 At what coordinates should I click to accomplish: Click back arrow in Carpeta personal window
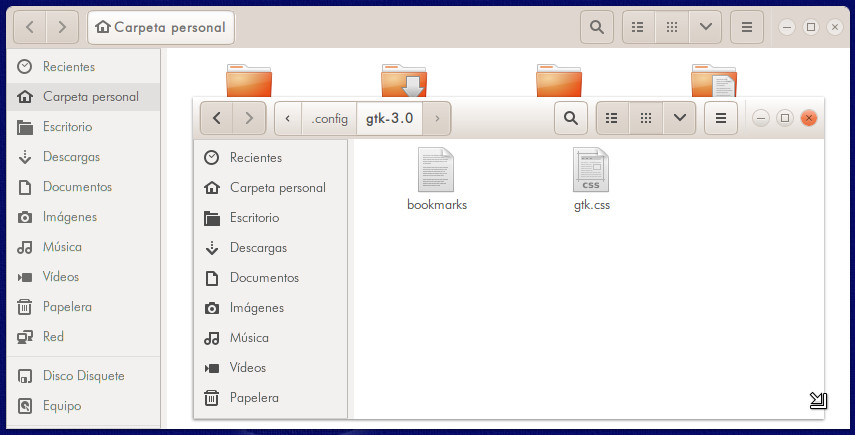click(30, 27)
